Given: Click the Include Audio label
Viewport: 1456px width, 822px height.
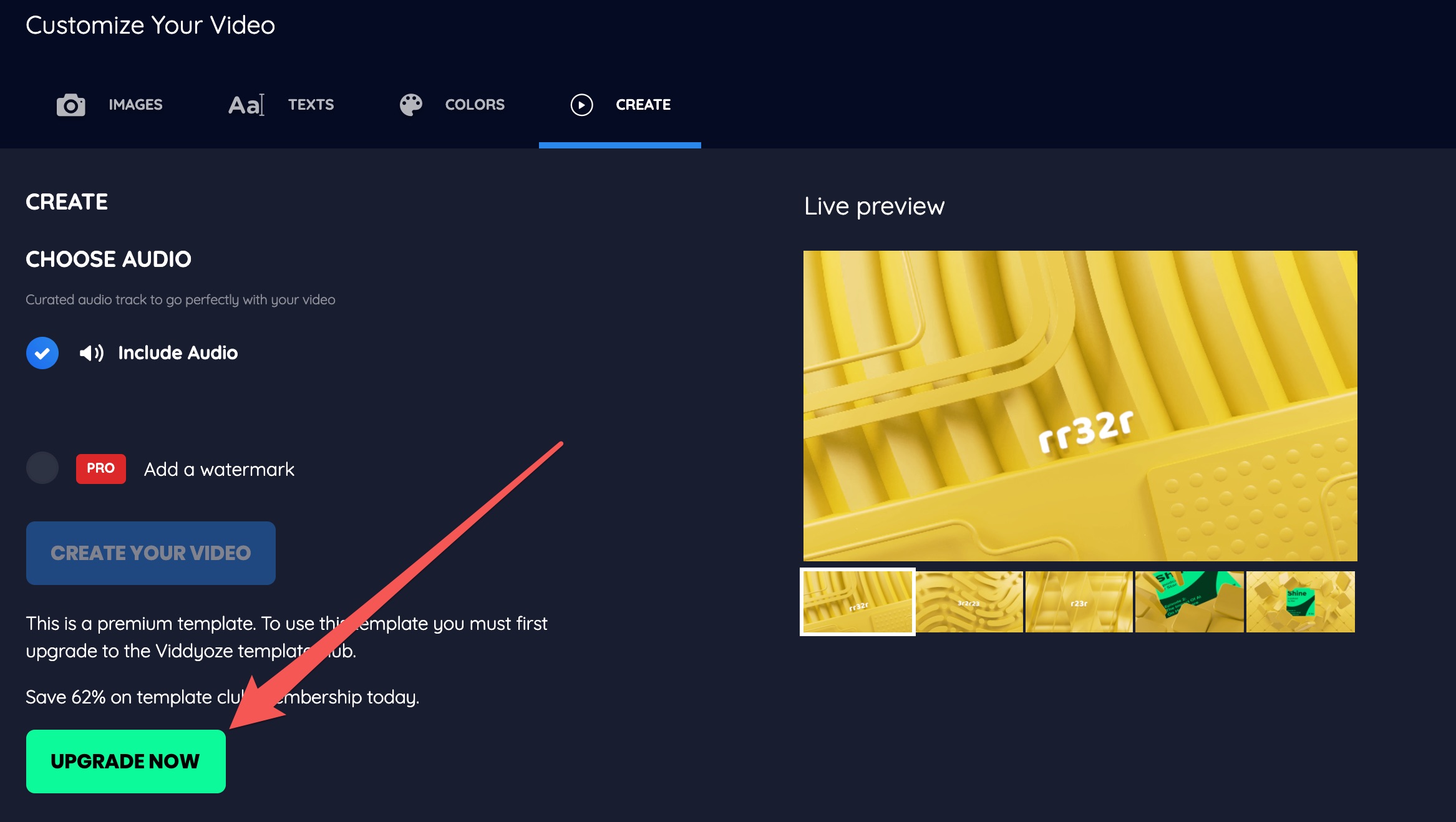Looking at the screenshot, I should (178, 353).
